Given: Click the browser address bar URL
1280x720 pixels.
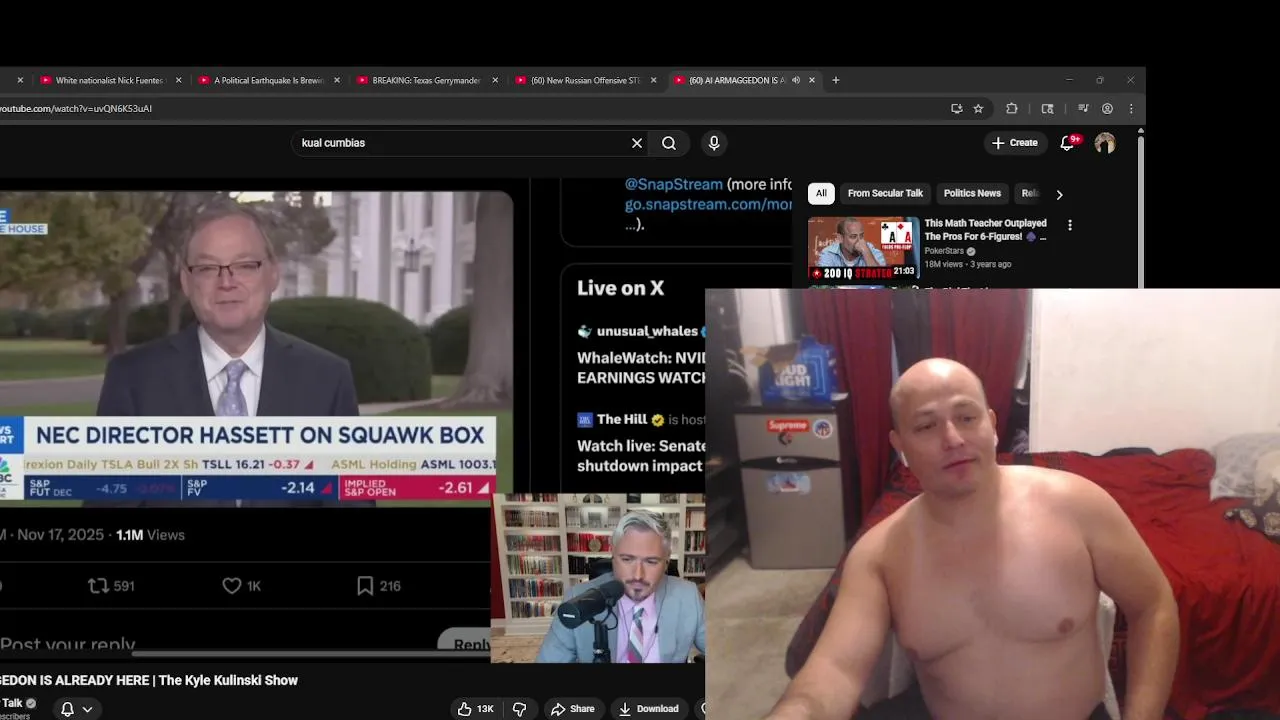Looking at the screenshot, I should coord(76,108).
